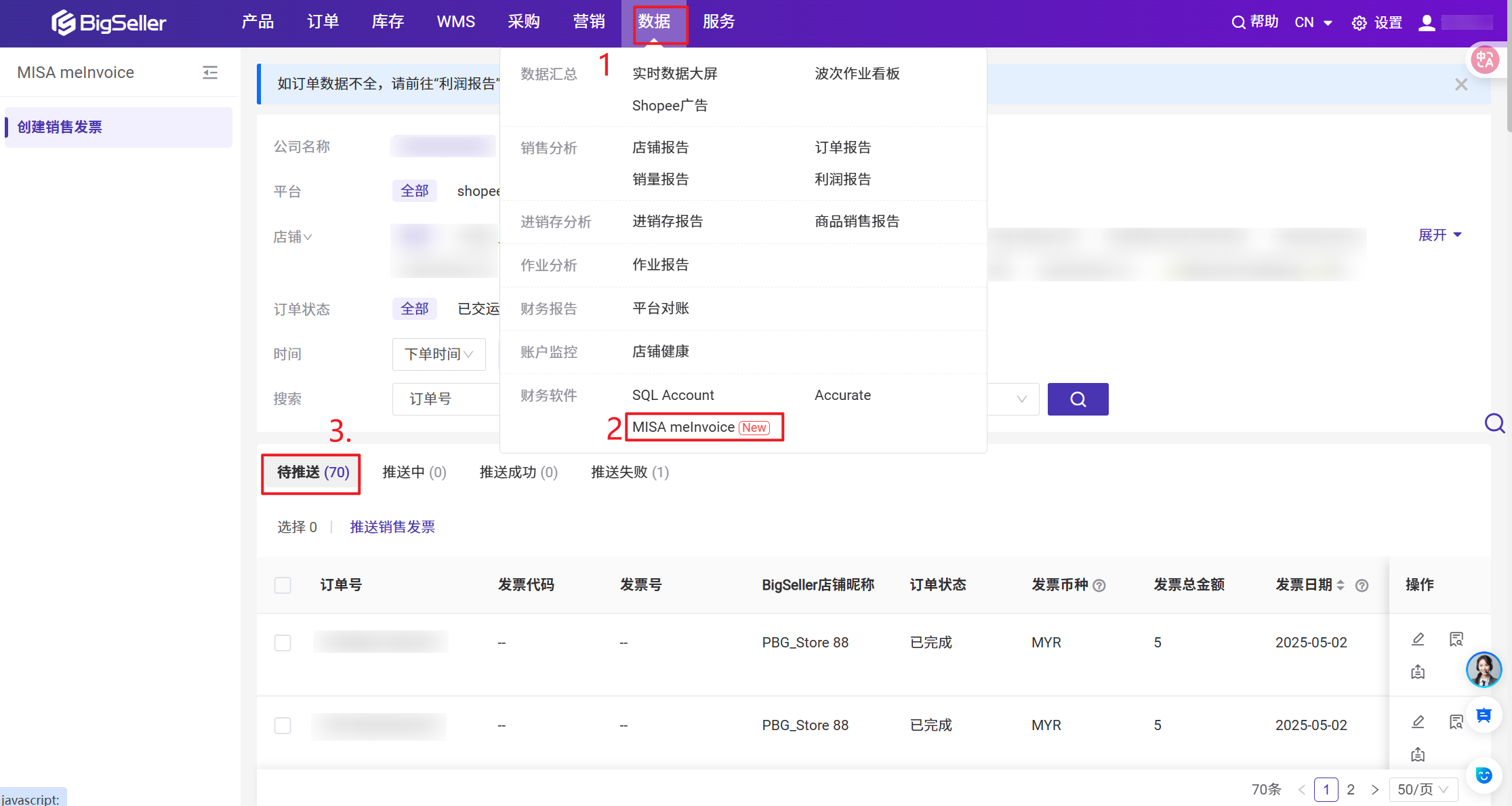Open customer service agent avatar
This screenshot has height=806, width=1512.
point(1484,670)
